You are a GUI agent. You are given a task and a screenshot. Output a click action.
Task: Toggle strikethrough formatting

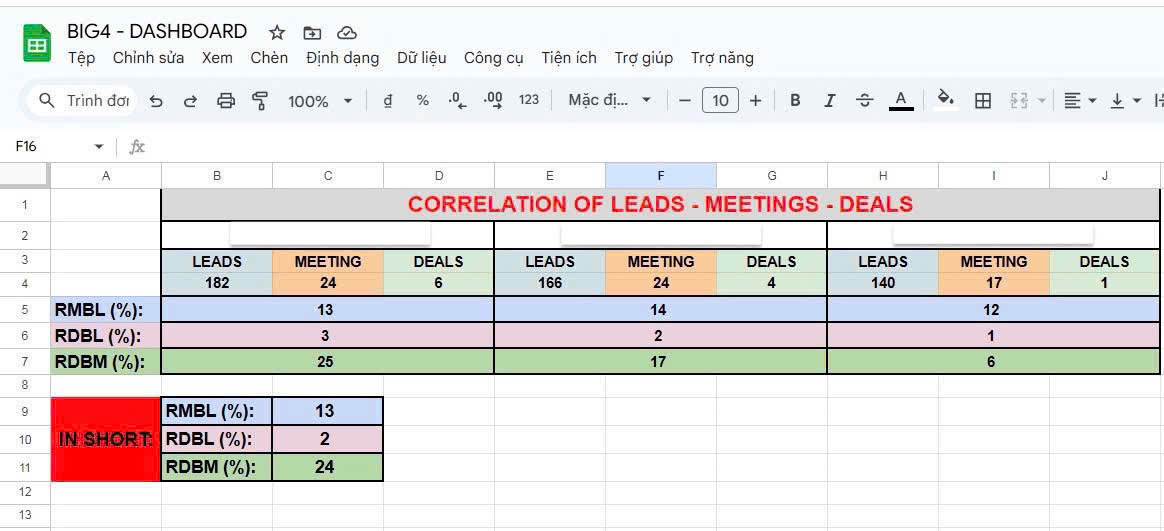pos(865,101)
